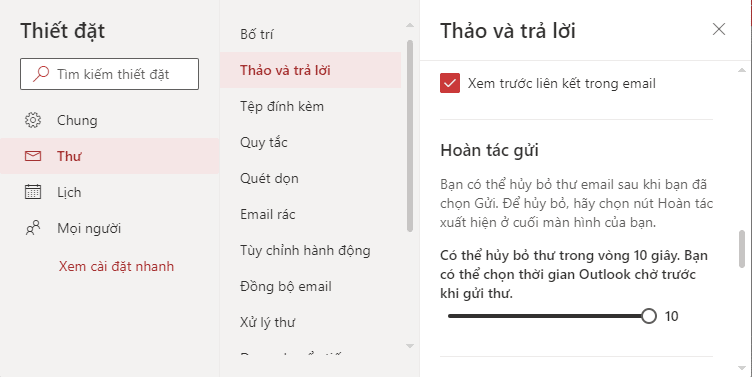
Task: Go to the Bố trí section
Action: [x=310, y=34]
